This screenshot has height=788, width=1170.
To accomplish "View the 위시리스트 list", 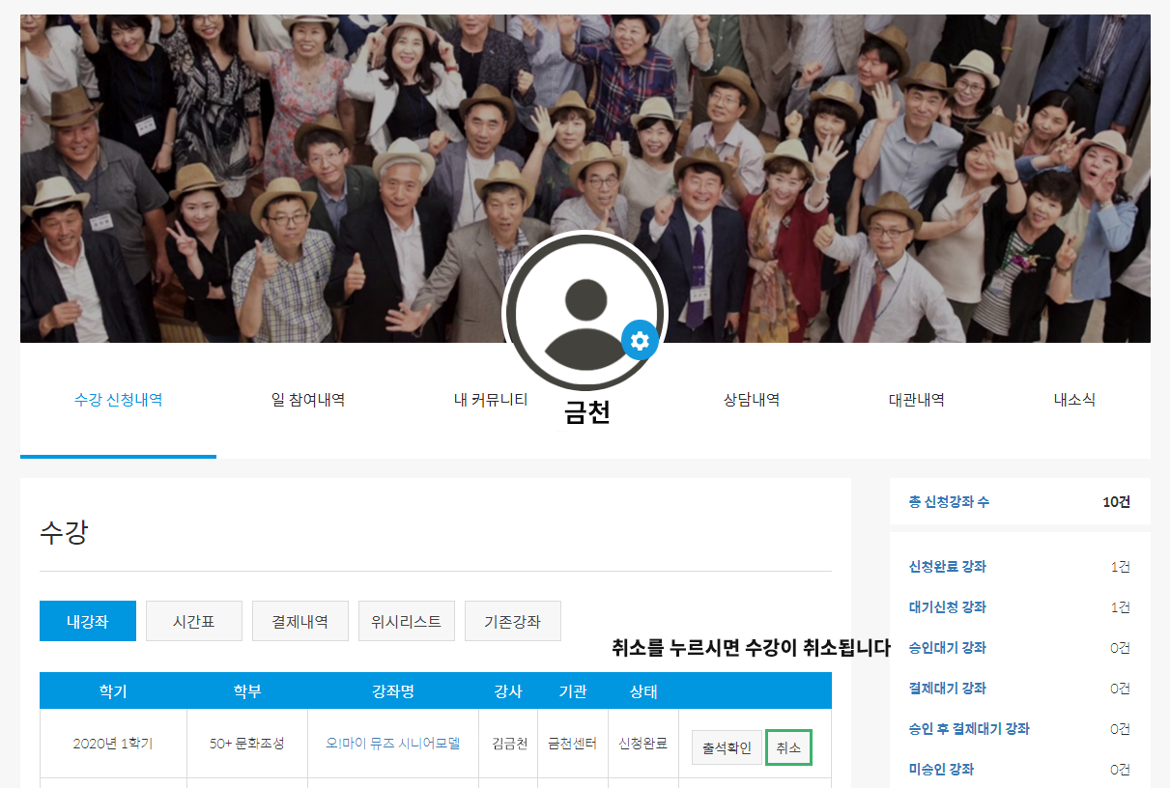I will [x=406, y=621].
